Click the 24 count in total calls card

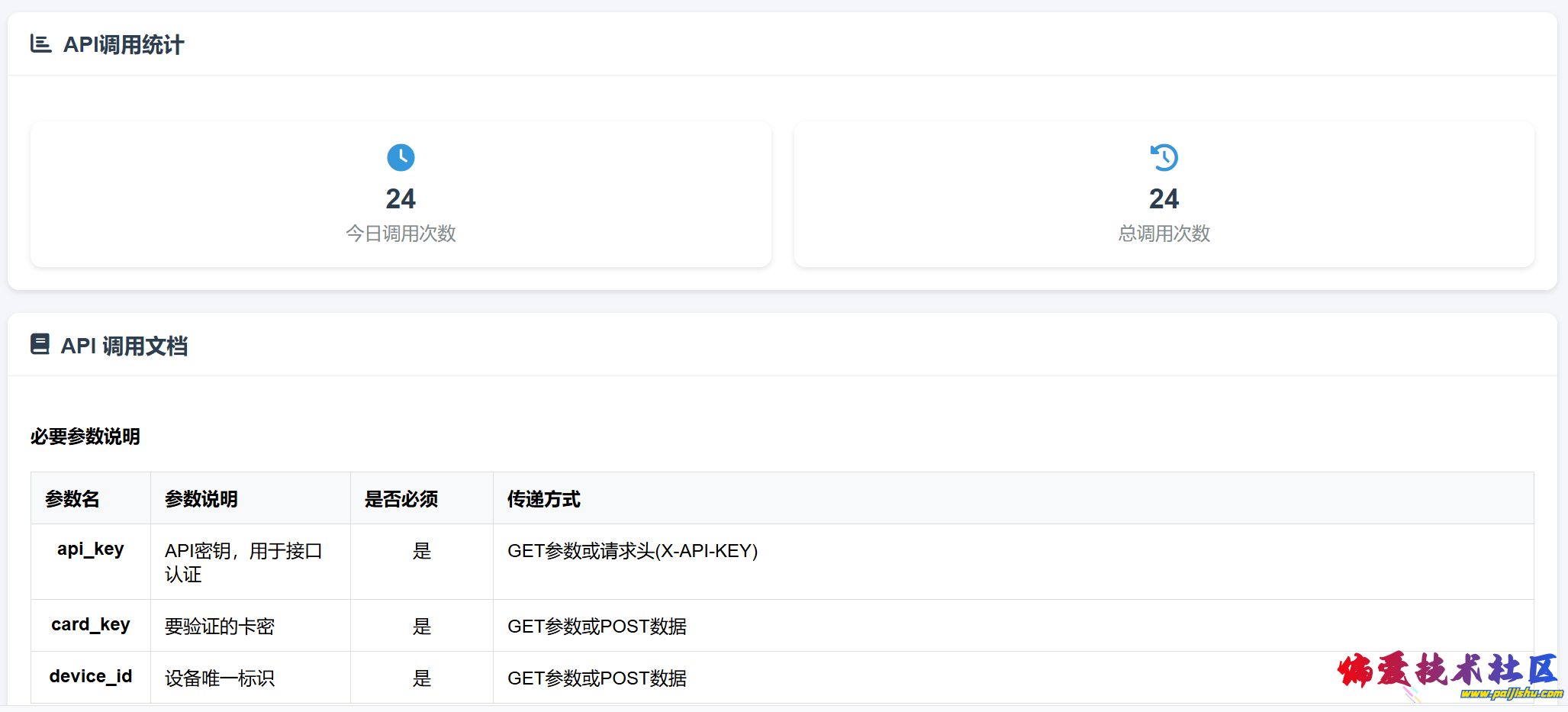pos(1164,199)
